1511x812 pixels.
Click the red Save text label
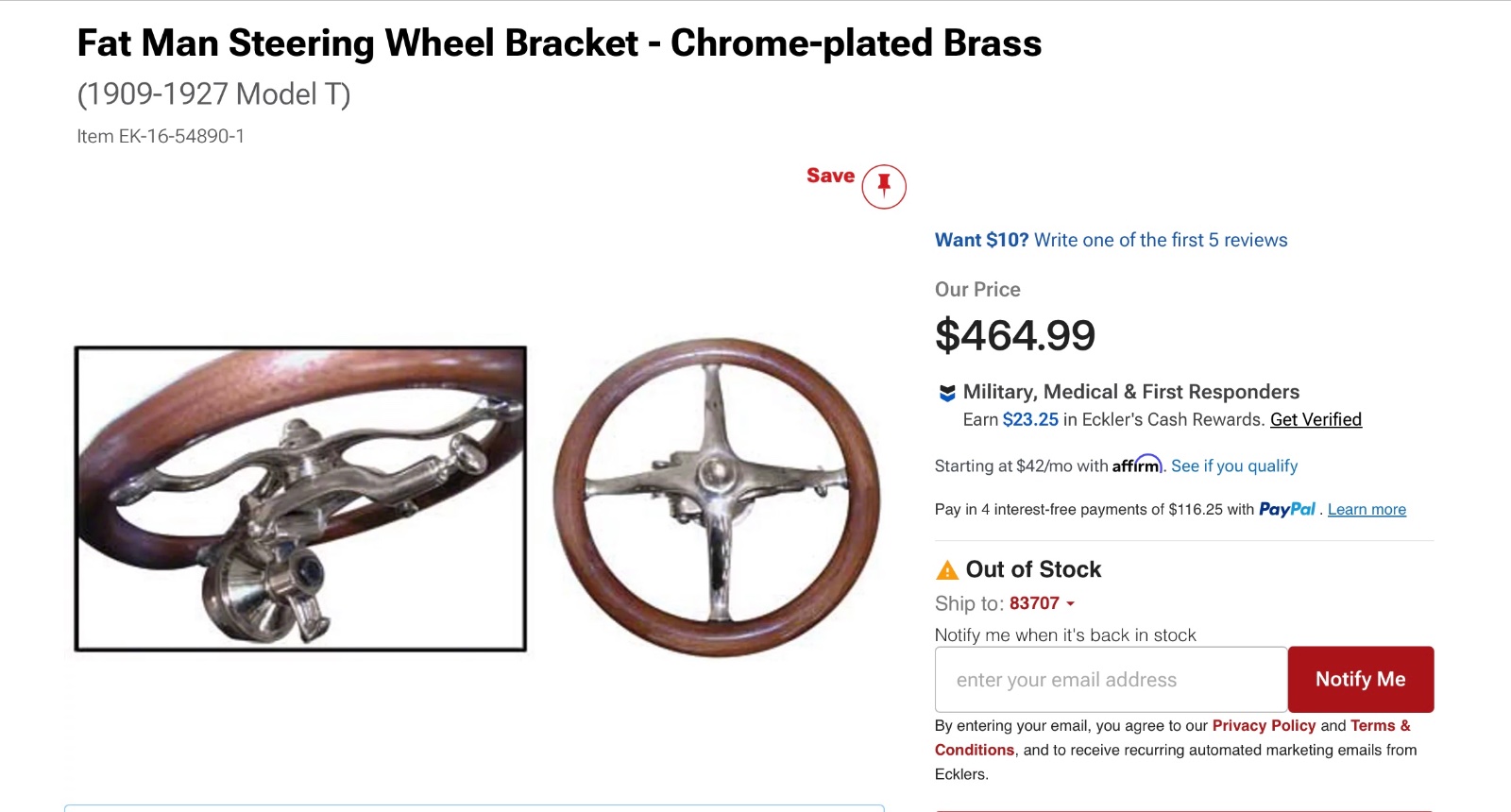830,176
